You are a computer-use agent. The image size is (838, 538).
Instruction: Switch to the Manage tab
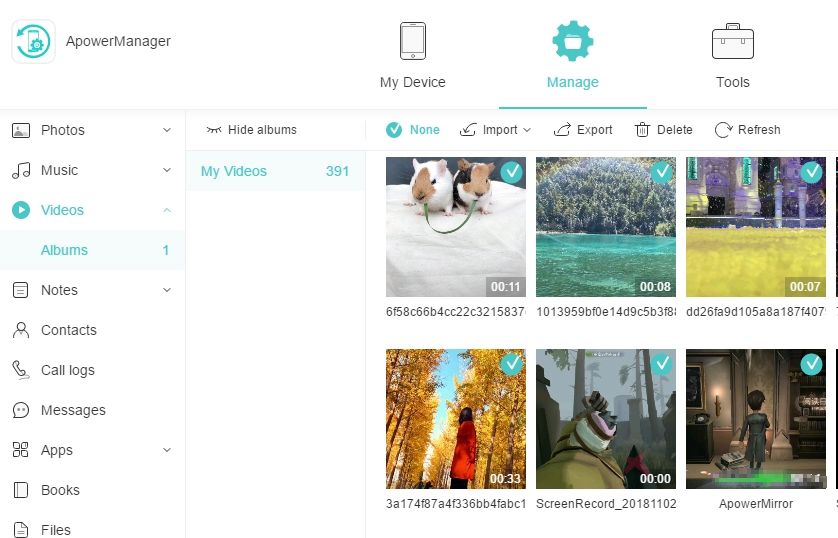coord(572,55)
